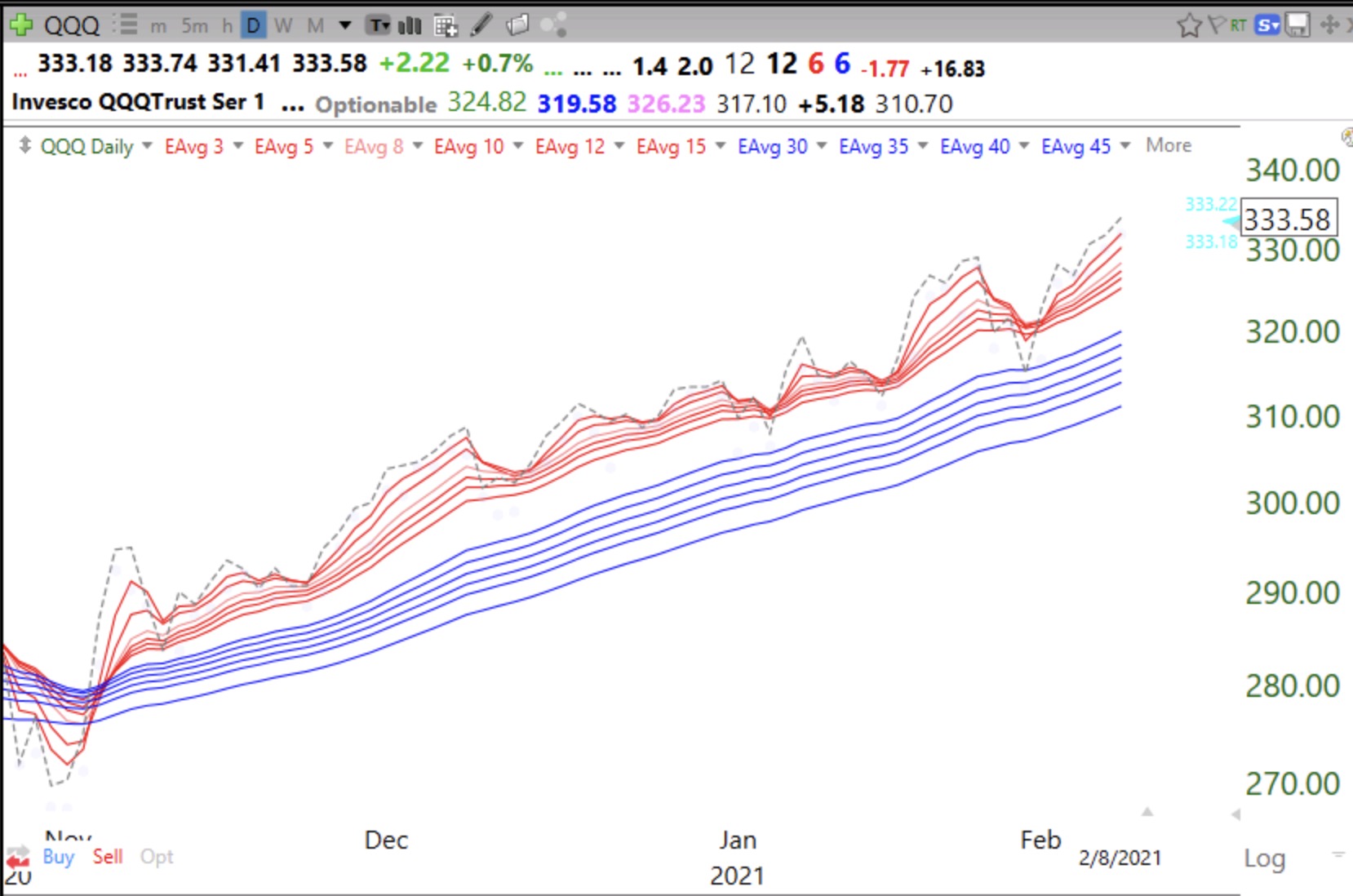The width and height of the screenshot is (1353, 896).
Task: Click the star favorite icon
Action: click(x=1189, y=25)
